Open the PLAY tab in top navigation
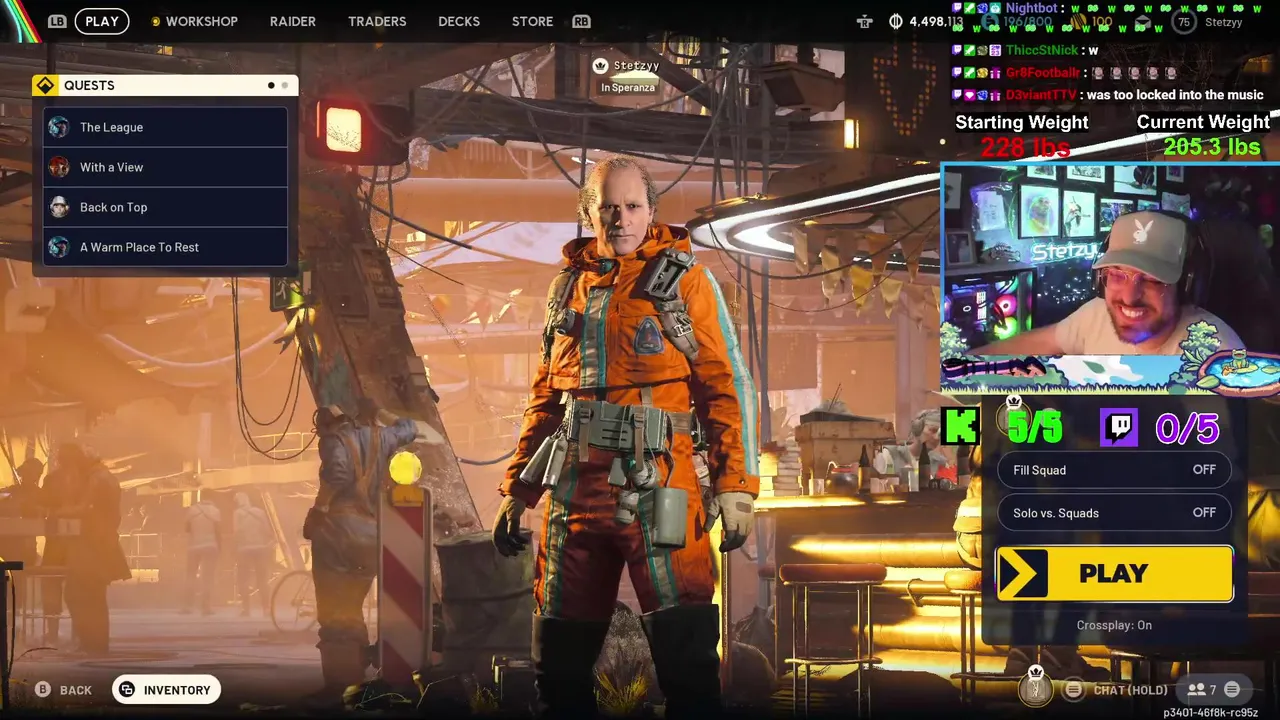This screenshot has width=1280, height=720. click(x=101, y=21)
